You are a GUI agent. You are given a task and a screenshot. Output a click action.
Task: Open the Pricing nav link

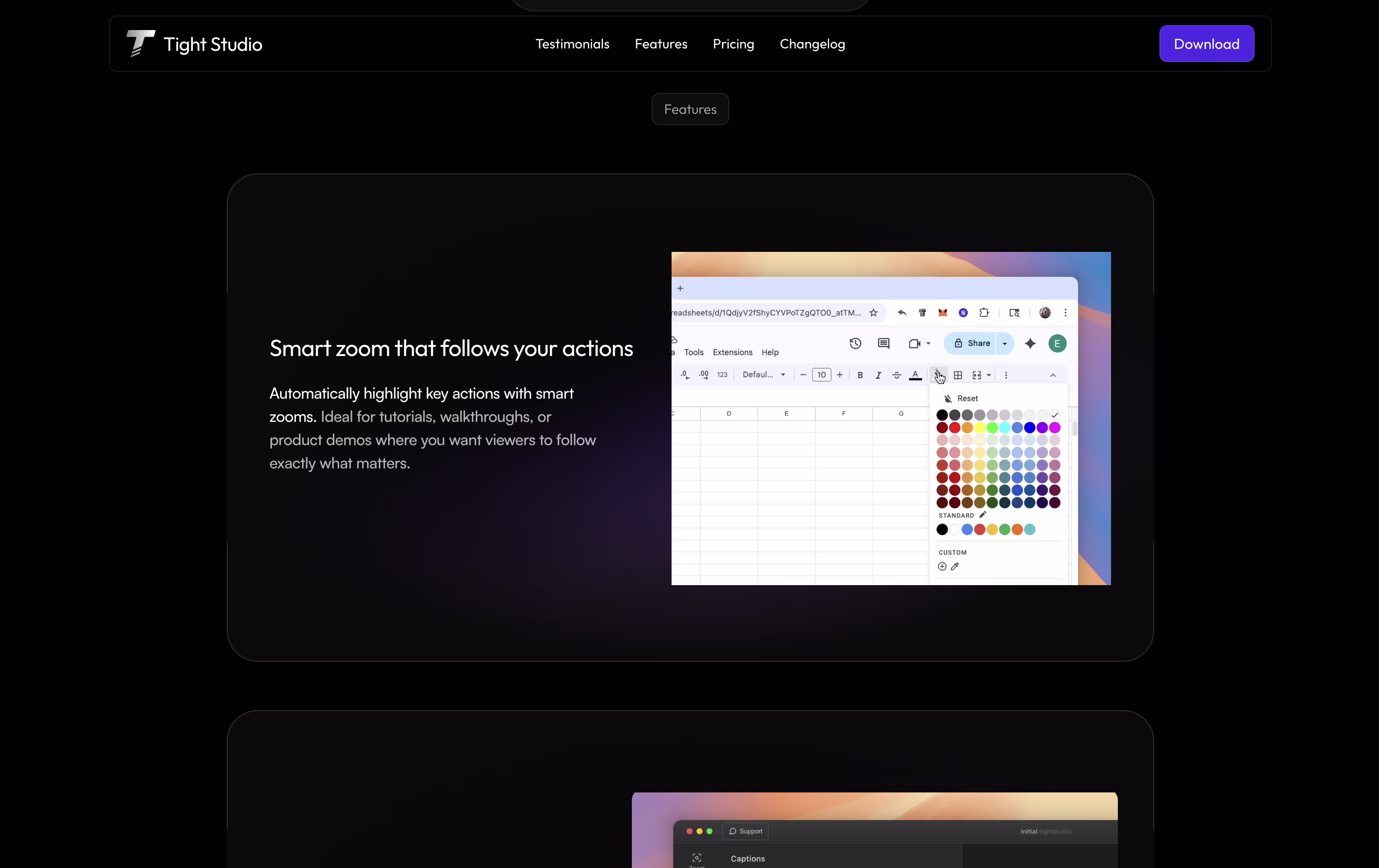733,44
